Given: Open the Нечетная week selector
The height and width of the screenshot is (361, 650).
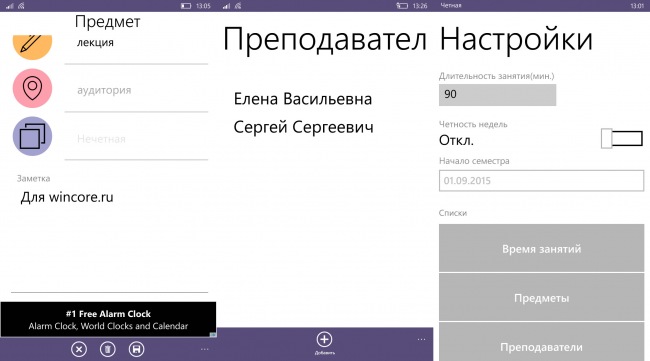Looking at the screenshot, I should point(136,139).
